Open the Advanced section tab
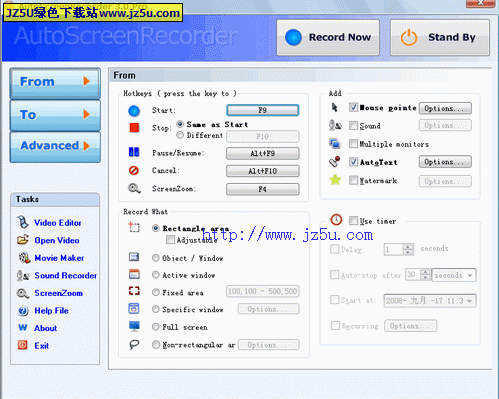The image size is (499, 399). [x=55, y=147]
